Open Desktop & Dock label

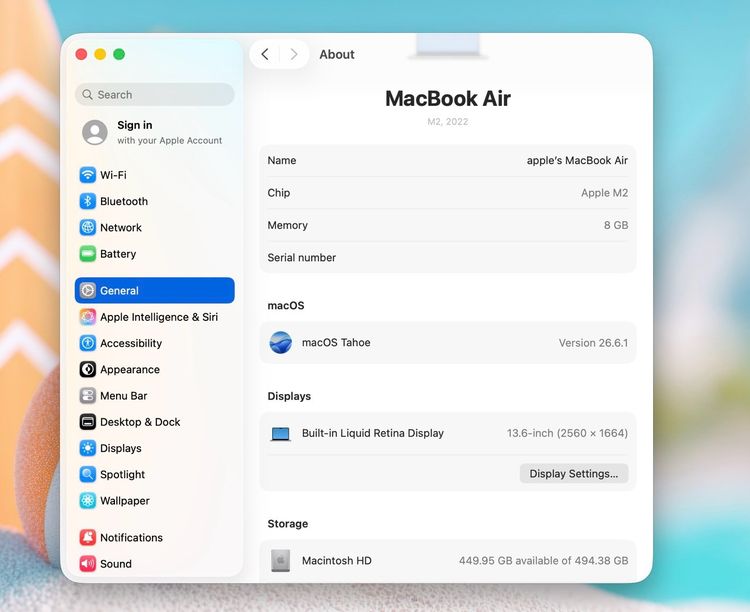point(140,422)
